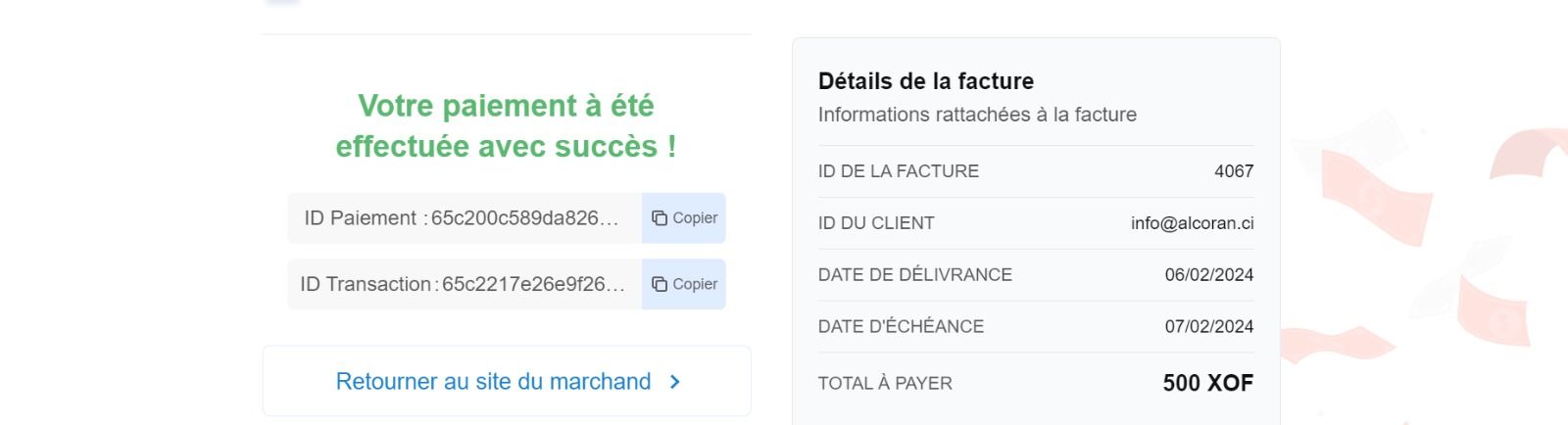This screenshot has width=1568, height=425.
Task: Click the chevron arrow after Retourner au site
Action: [x=674, y=382]
